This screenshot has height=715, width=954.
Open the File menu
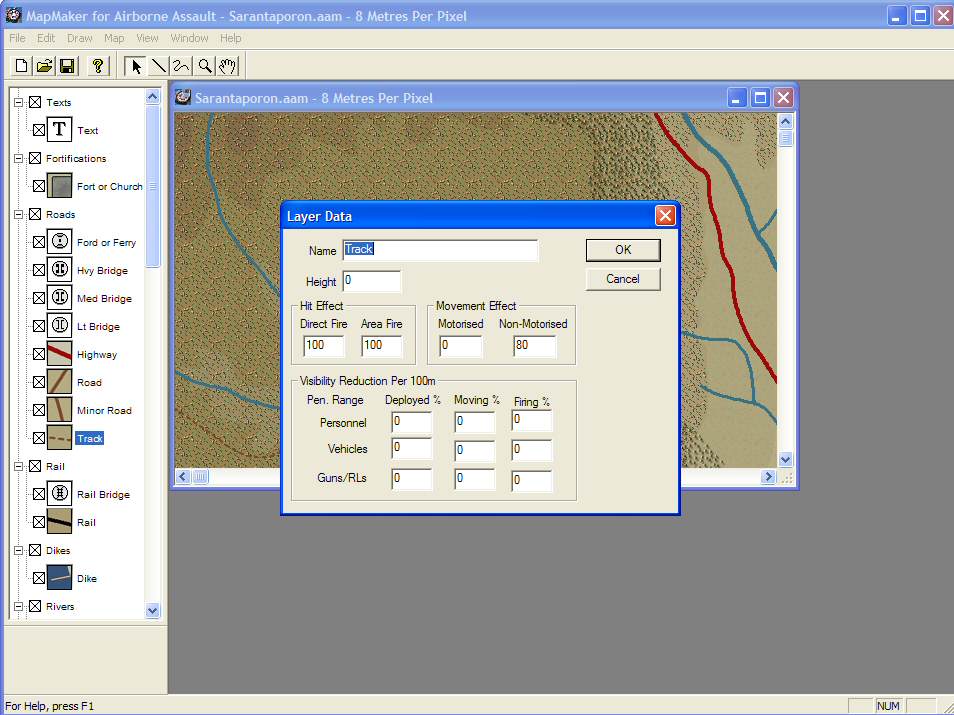17,38
